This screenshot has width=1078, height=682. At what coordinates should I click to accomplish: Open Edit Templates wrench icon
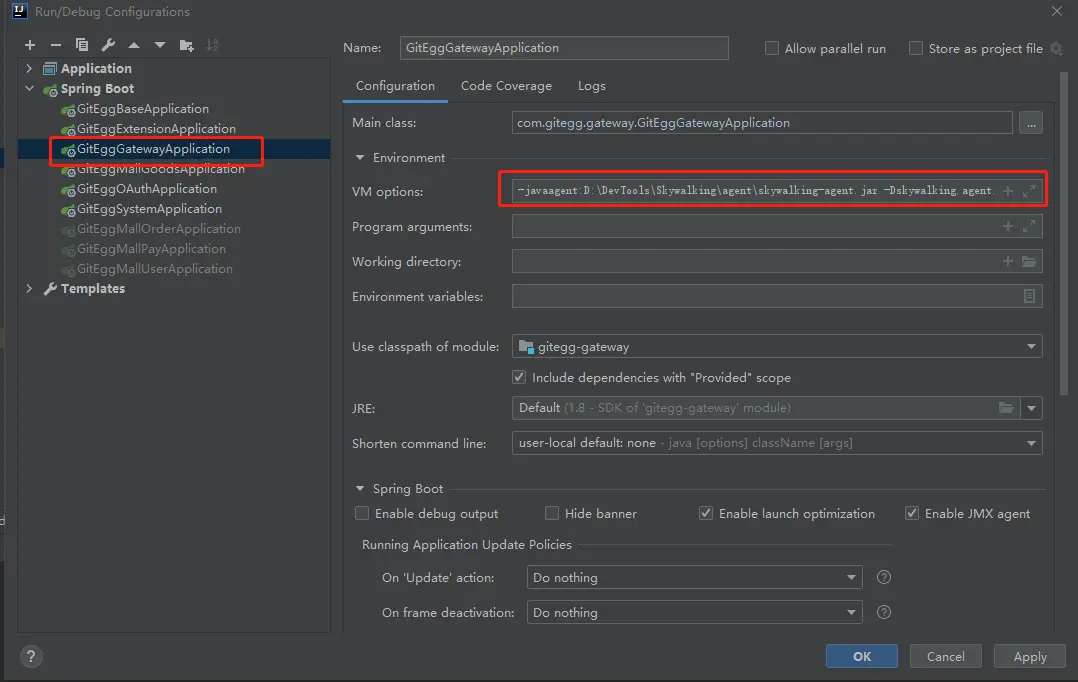tap(108, 45)
